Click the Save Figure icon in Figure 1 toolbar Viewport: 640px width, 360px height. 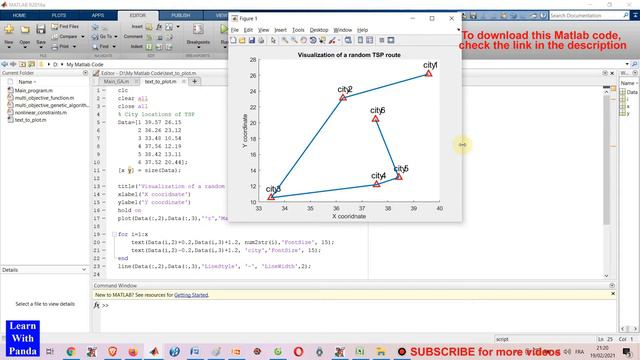[252, 40]
